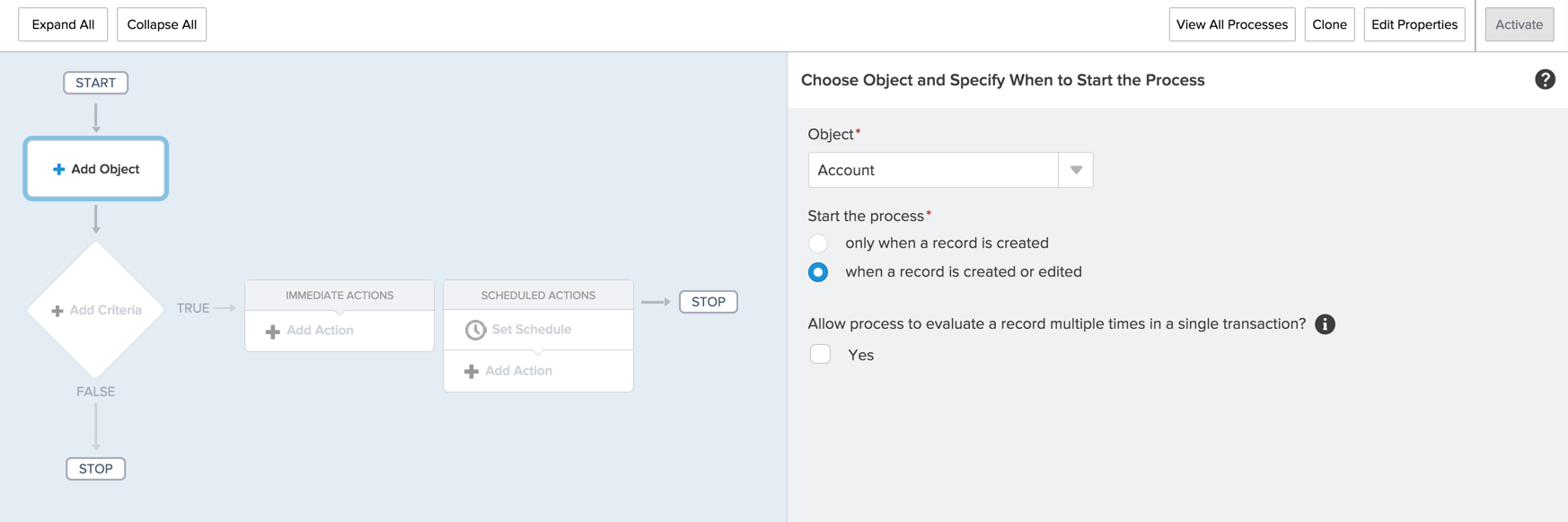Open the Object dropdown arrow
Viewport: 1568px width, 522px height.
pos(1075,170)
